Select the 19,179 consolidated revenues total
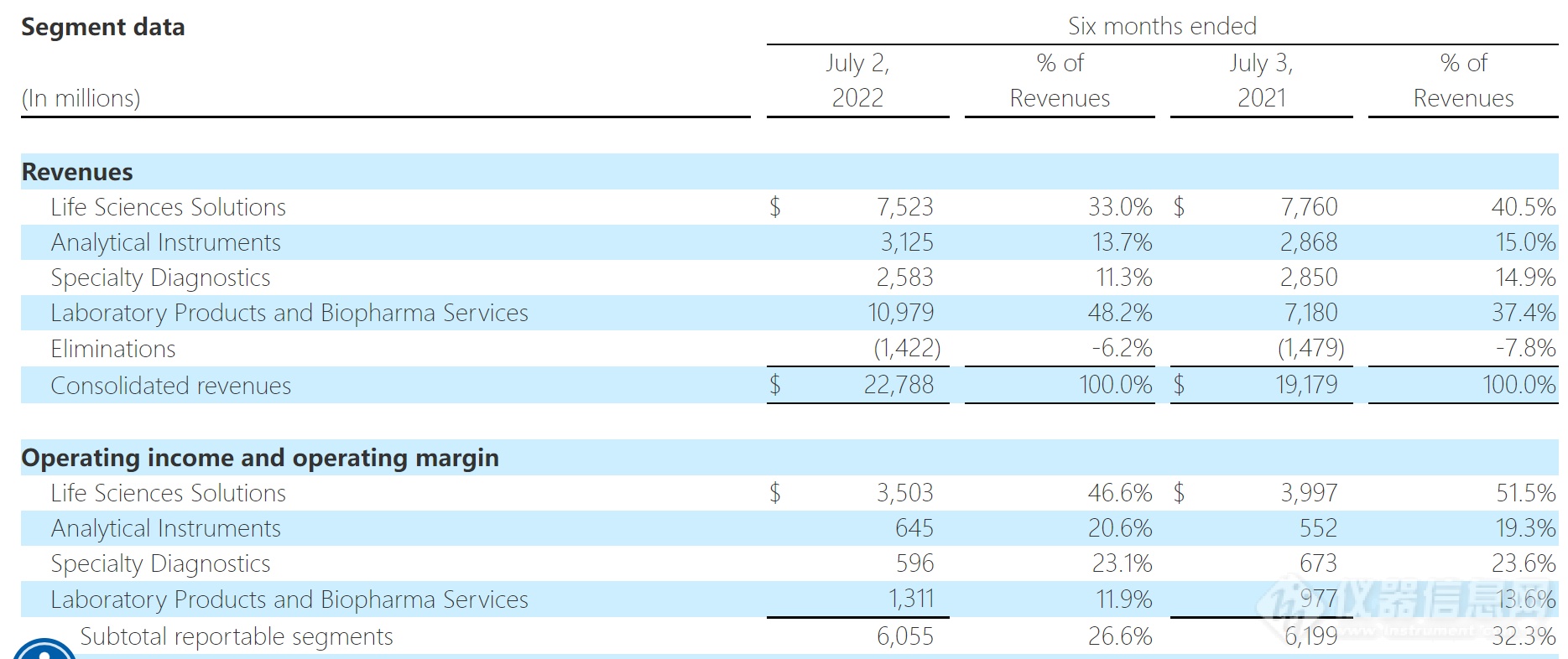 (x=1306, y=385)
